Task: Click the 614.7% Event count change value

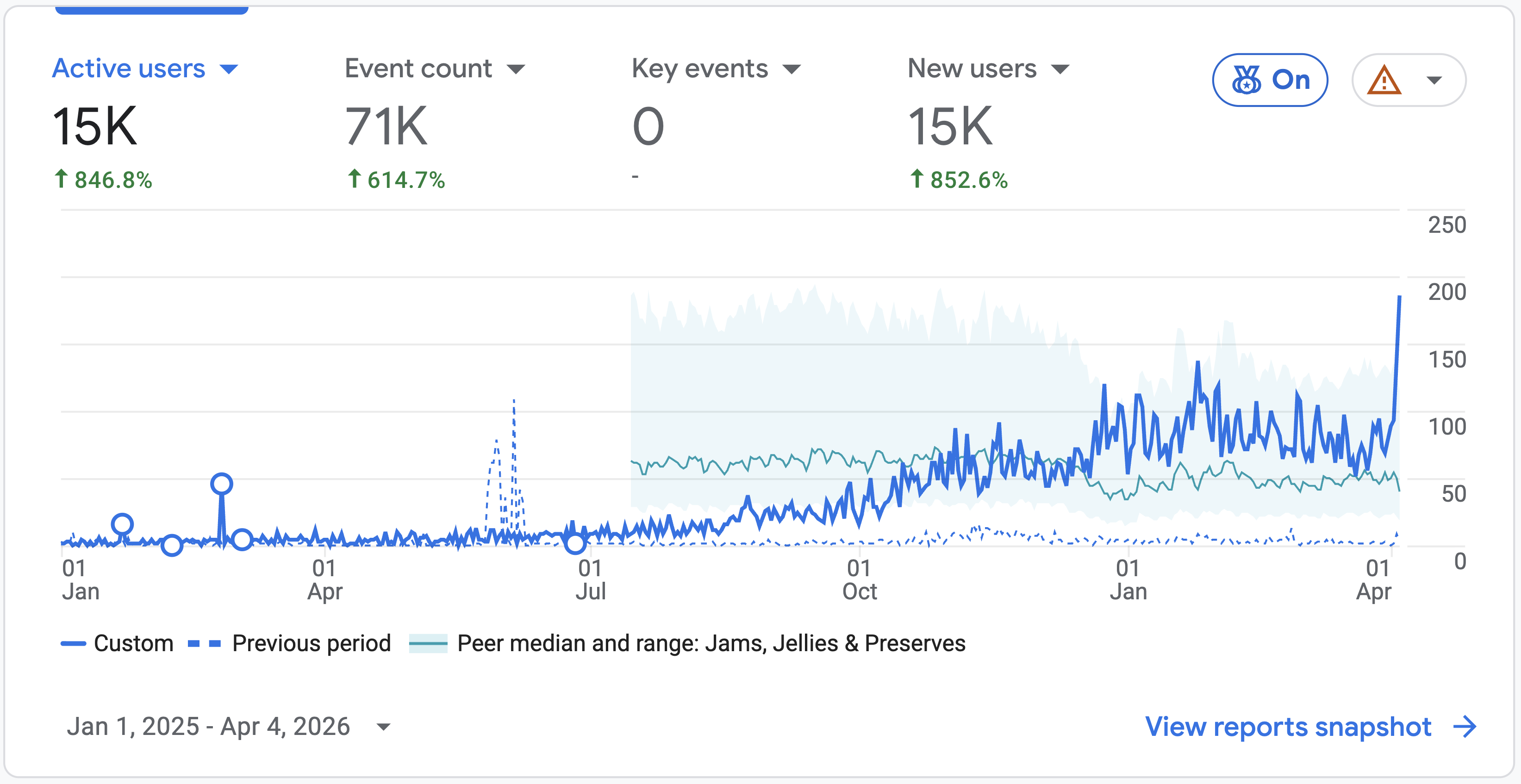Action: pyautogui.click(x=406, y=180)
